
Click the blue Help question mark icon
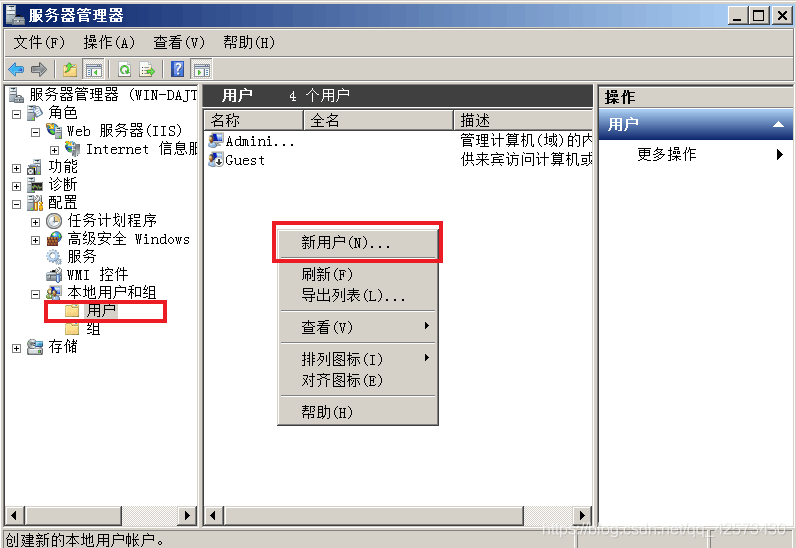[x=178, y=69]
